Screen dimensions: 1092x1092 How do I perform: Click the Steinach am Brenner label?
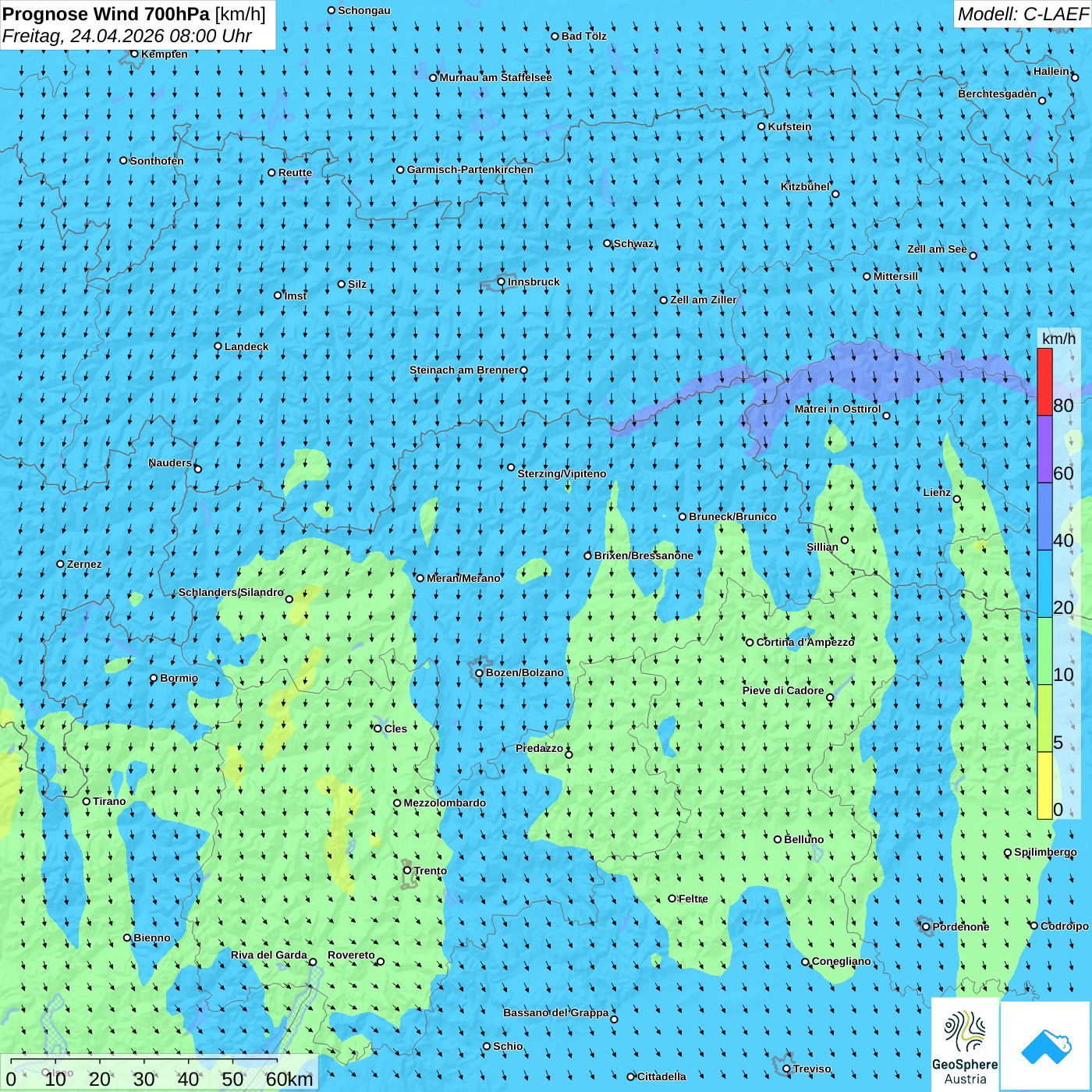[x=463, y=370]
